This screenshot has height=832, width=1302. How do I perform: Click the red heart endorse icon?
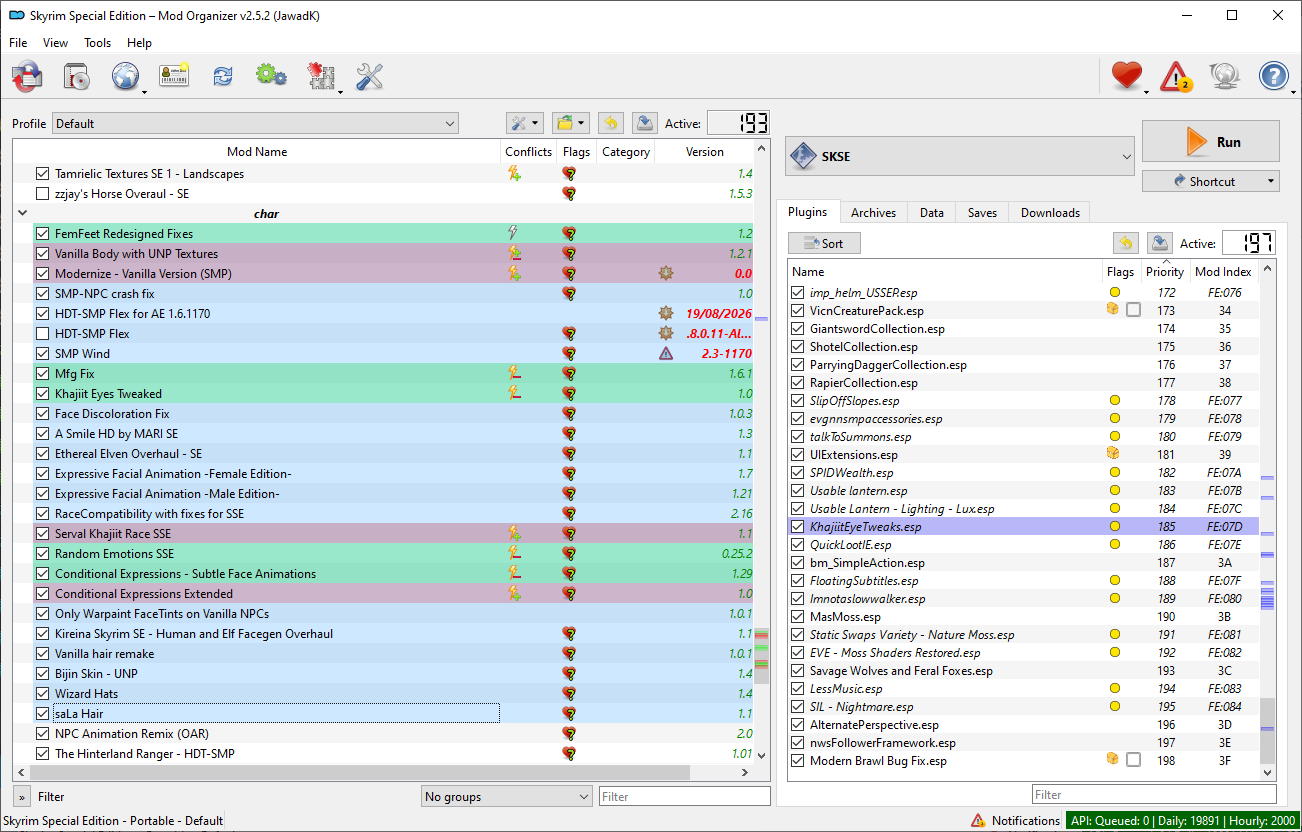click(x=1127, y=76)
